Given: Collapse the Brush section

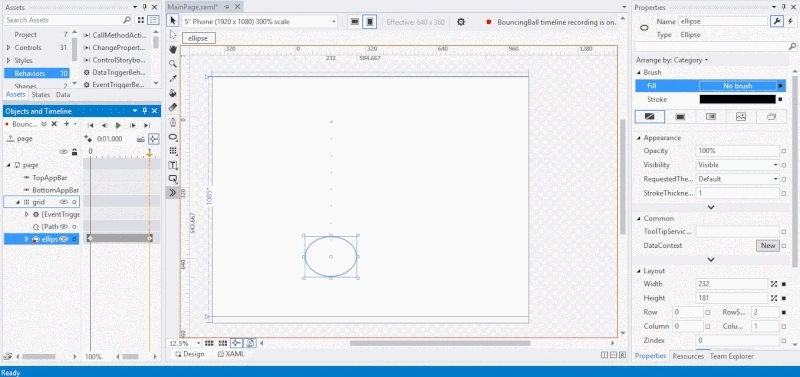Looking at the screenshot, I should click(638, 72).
